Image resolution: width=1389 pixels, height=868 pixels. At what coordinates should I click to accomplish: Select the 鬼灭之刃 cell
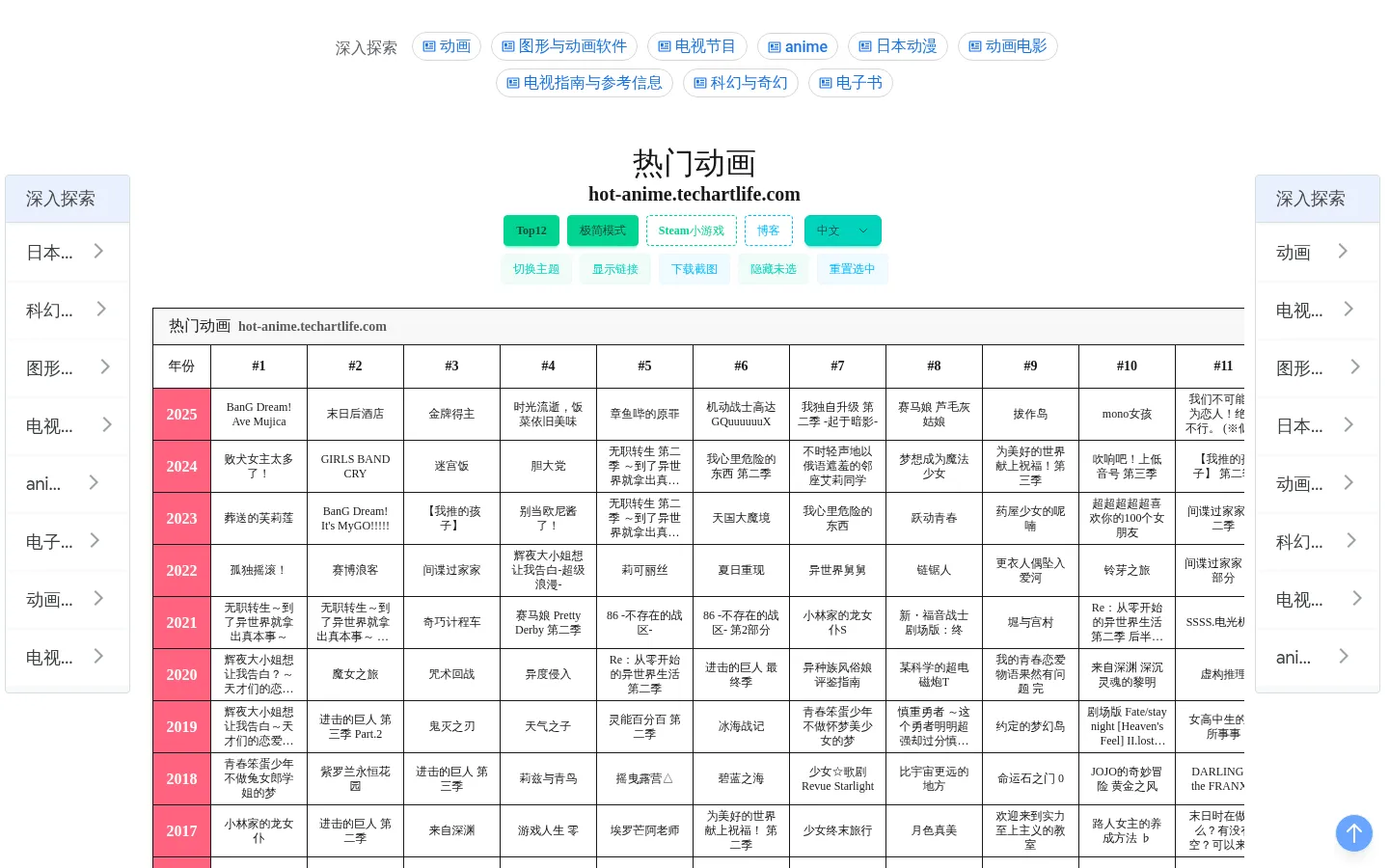pos(451,726)
